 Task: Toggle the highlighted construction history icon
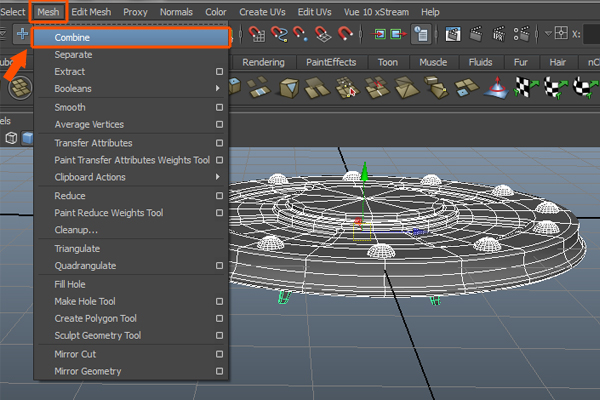(421, 34)
